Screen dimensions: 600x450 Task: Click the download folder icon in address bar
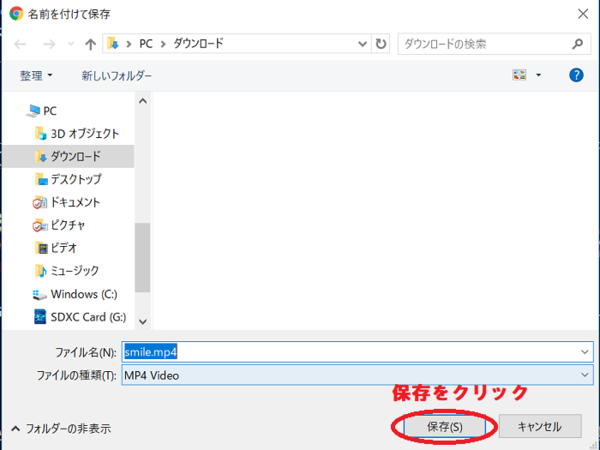click(x=113, y=44)
